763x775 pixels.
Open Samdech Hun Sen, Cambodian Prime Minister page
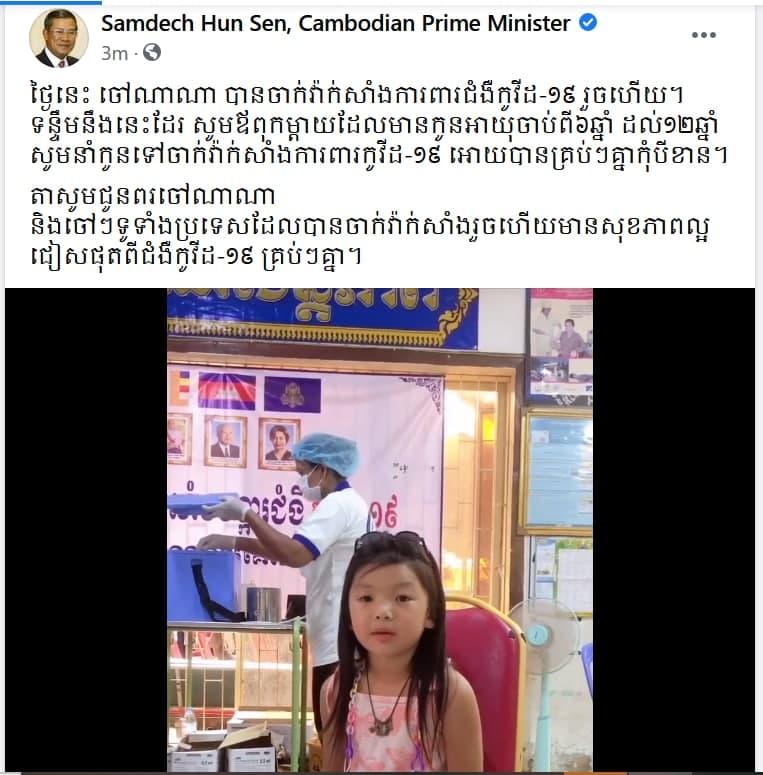point(336,23)
